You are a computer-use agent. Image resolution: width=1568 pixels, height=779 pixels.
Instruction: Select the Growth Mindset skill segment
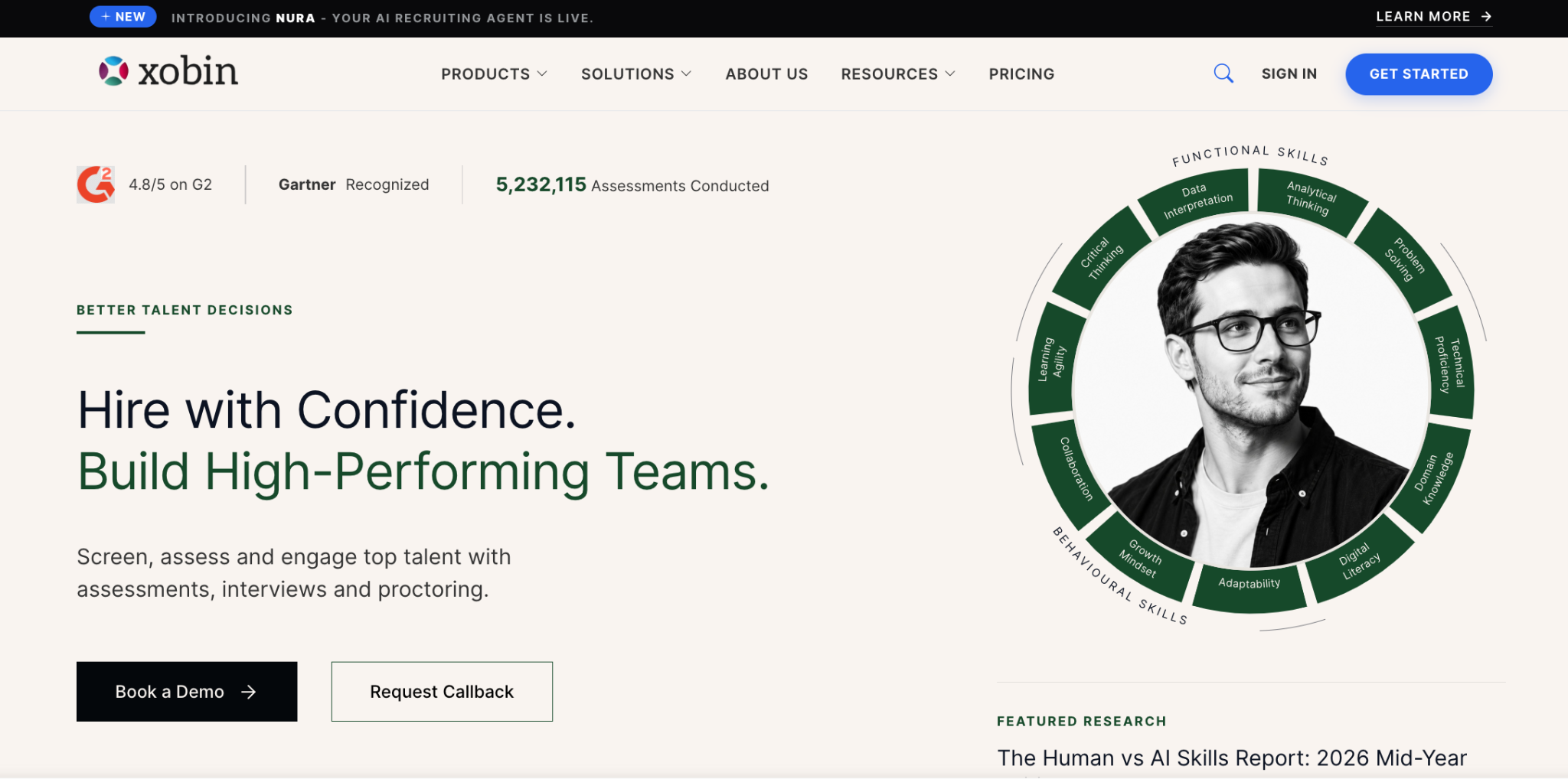click(1141, 559)
